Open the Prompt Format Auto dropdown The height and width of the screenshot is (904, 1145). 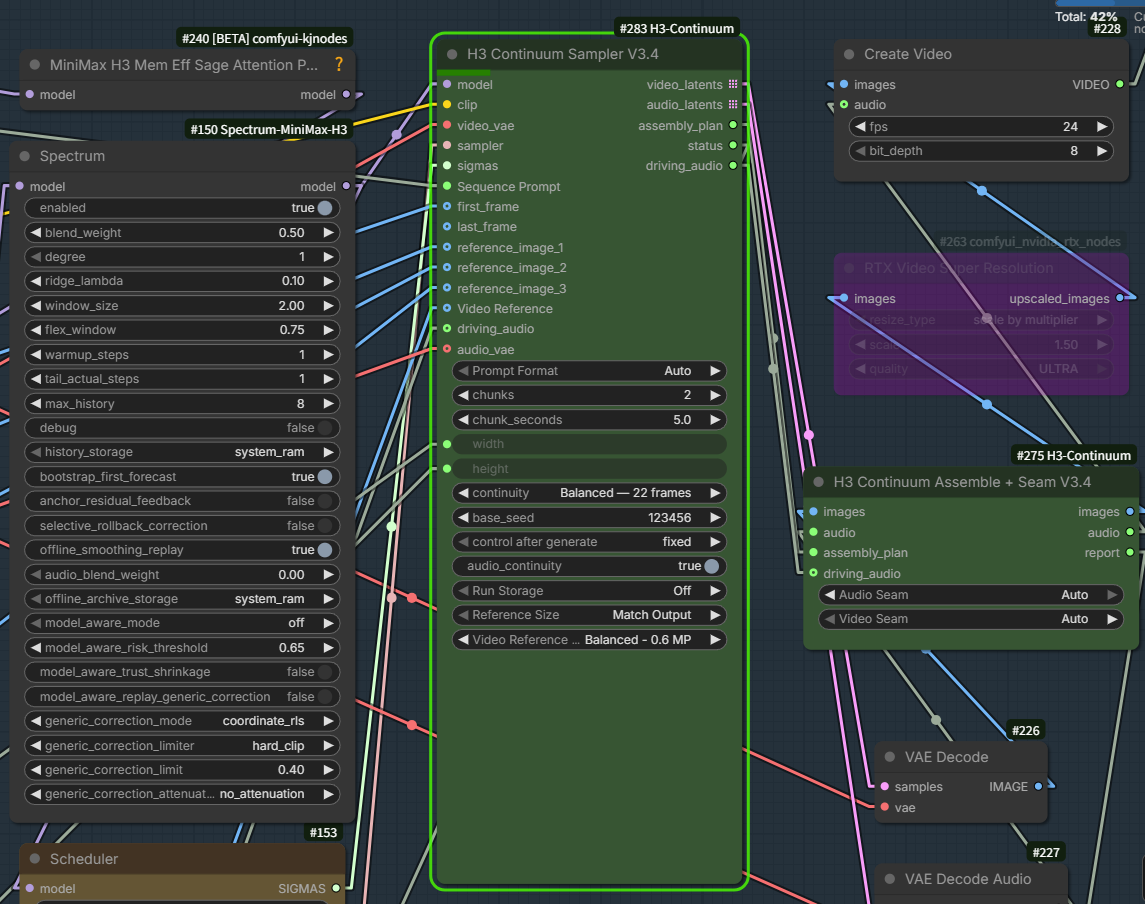click(x=589, y=371)
